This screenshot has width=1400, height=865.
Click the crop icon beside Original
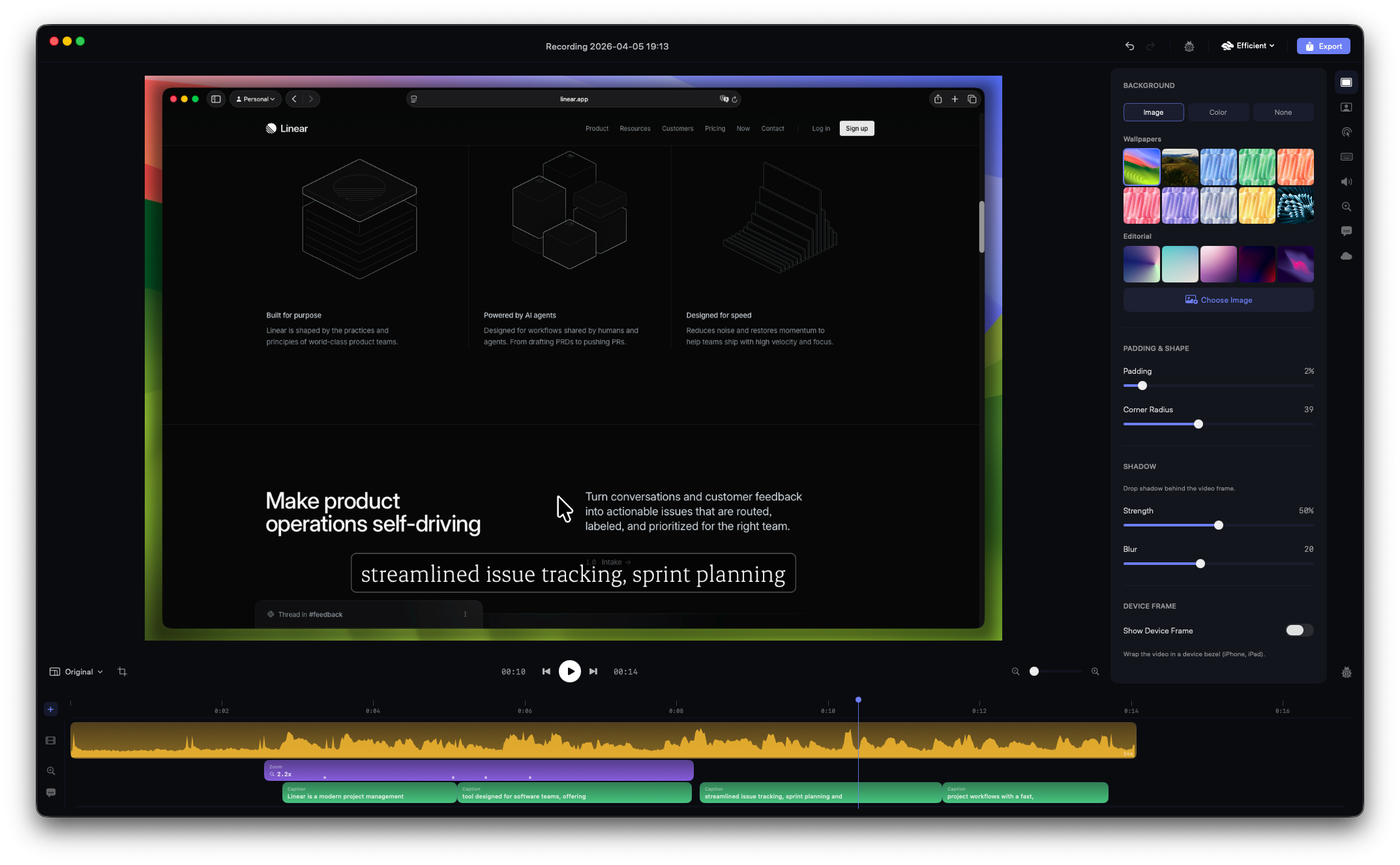[x=122, y=671]
